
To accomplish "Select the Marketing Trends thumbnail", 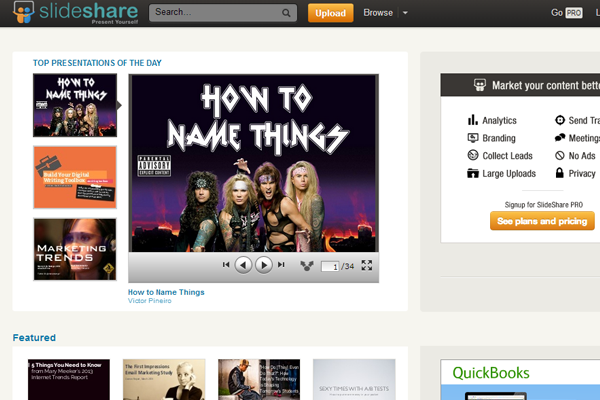I will (75, 249).
